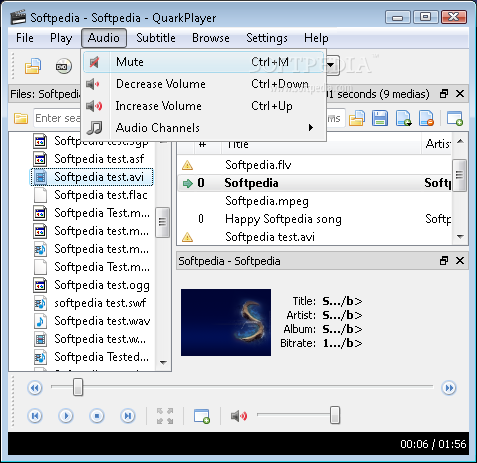Undock the Softpedia - Softpedia info panel
The height and width of the screenshot is (463, 477).
[444, 261]
